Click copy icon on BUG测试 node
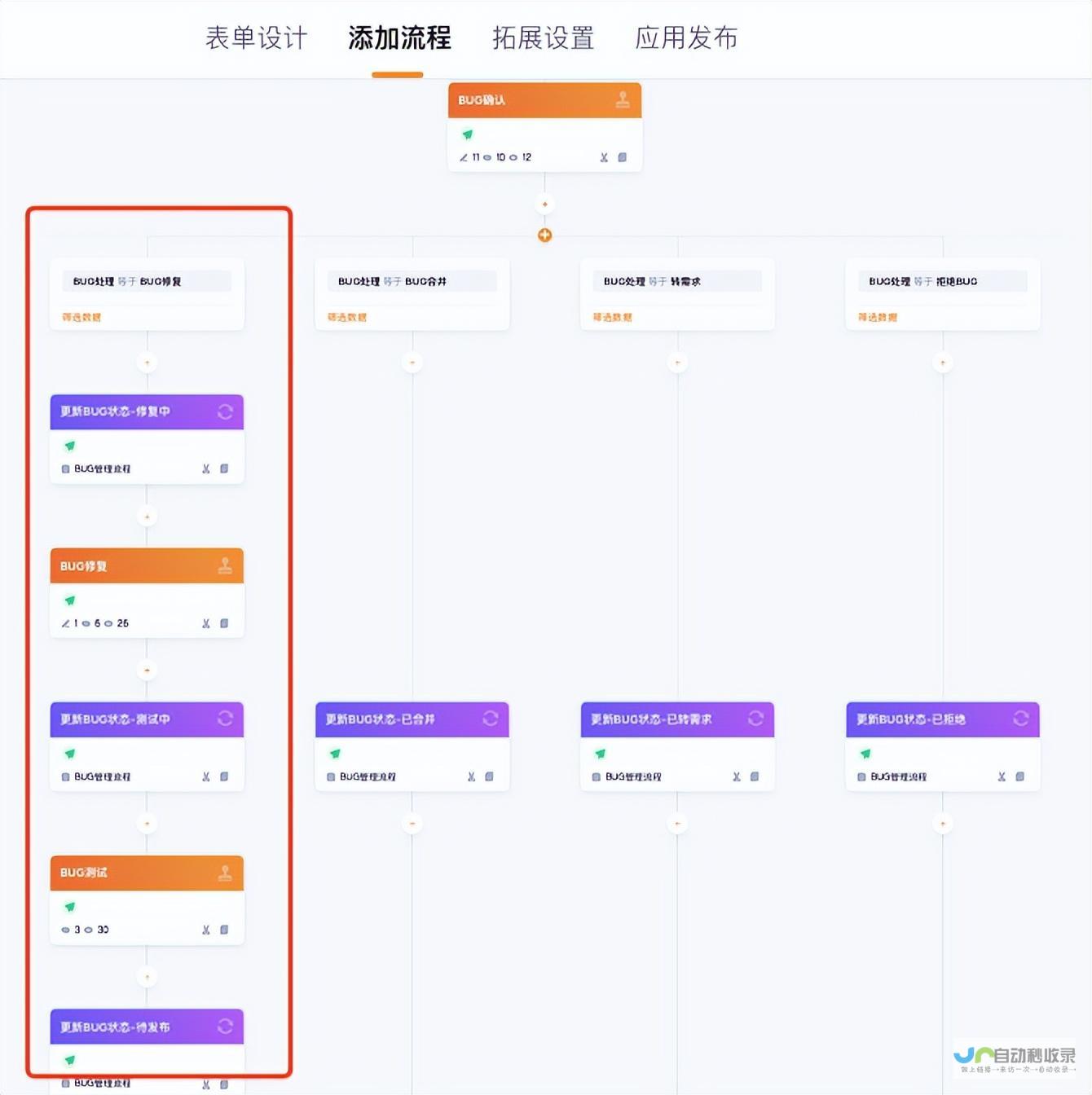Screen dimensions: 1092x1095 click(x=224, y=930)
